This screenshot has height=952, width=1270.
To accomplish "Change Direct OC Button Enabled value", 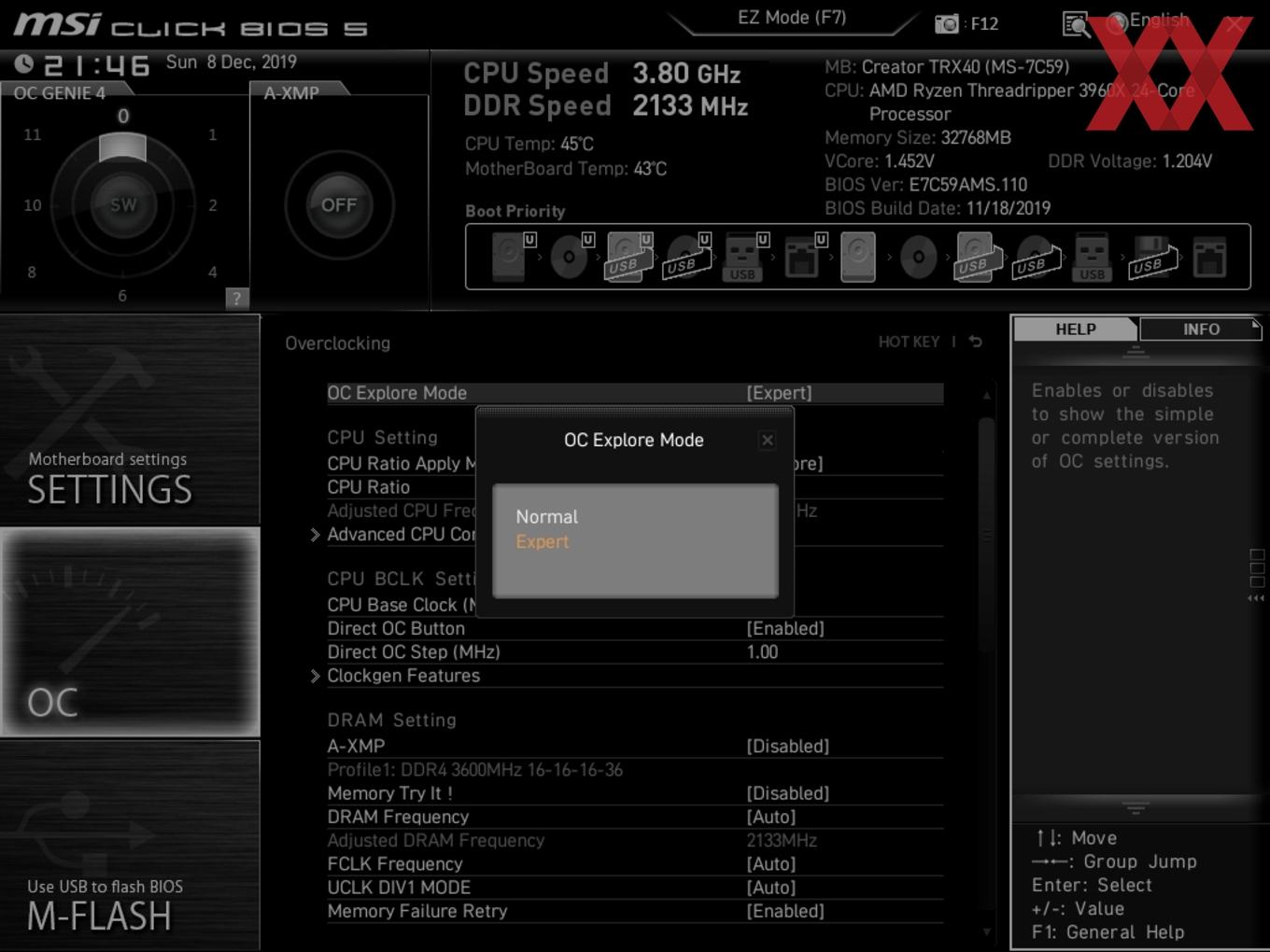I will (785, 628).
